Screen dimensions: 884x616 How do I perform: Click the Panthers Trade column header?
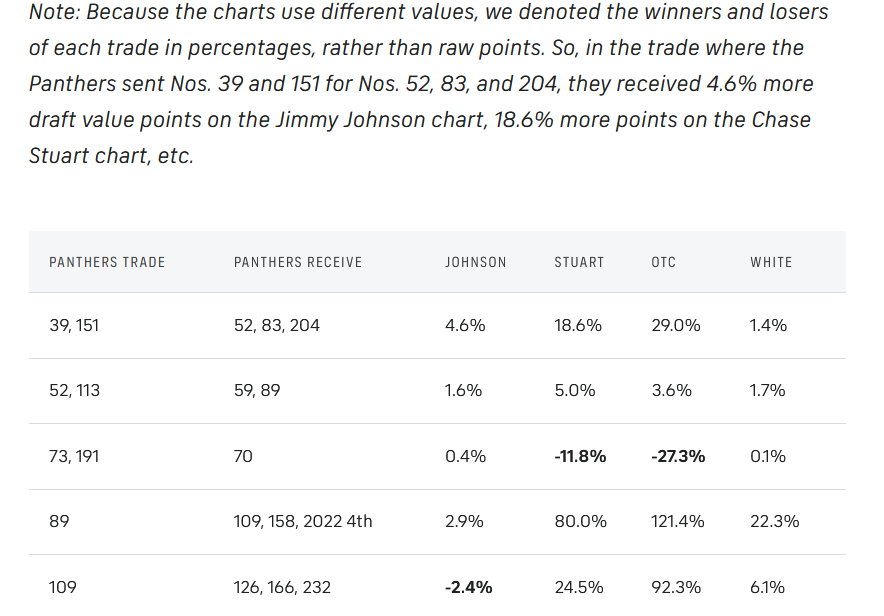pyautogui.click(x=107, y=262)
